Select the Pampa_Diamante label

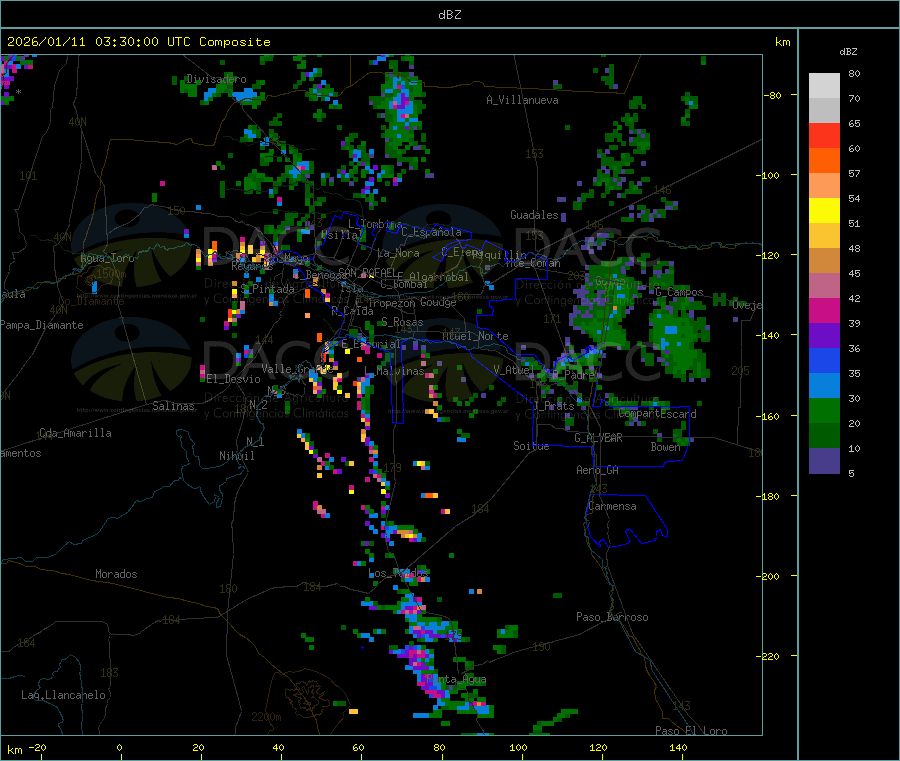[42, 325]
